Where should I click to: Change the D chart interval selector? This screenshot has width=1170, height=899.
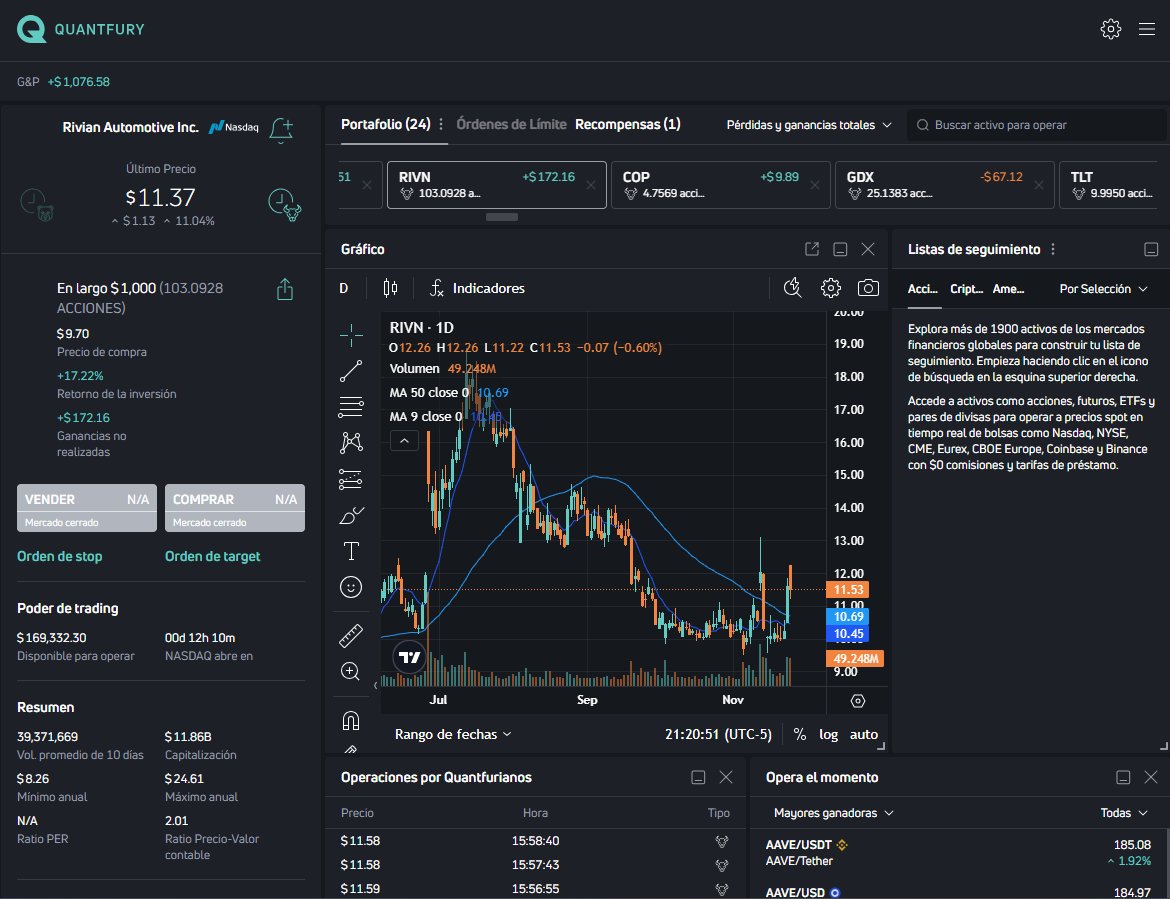[x=344, y=288]
